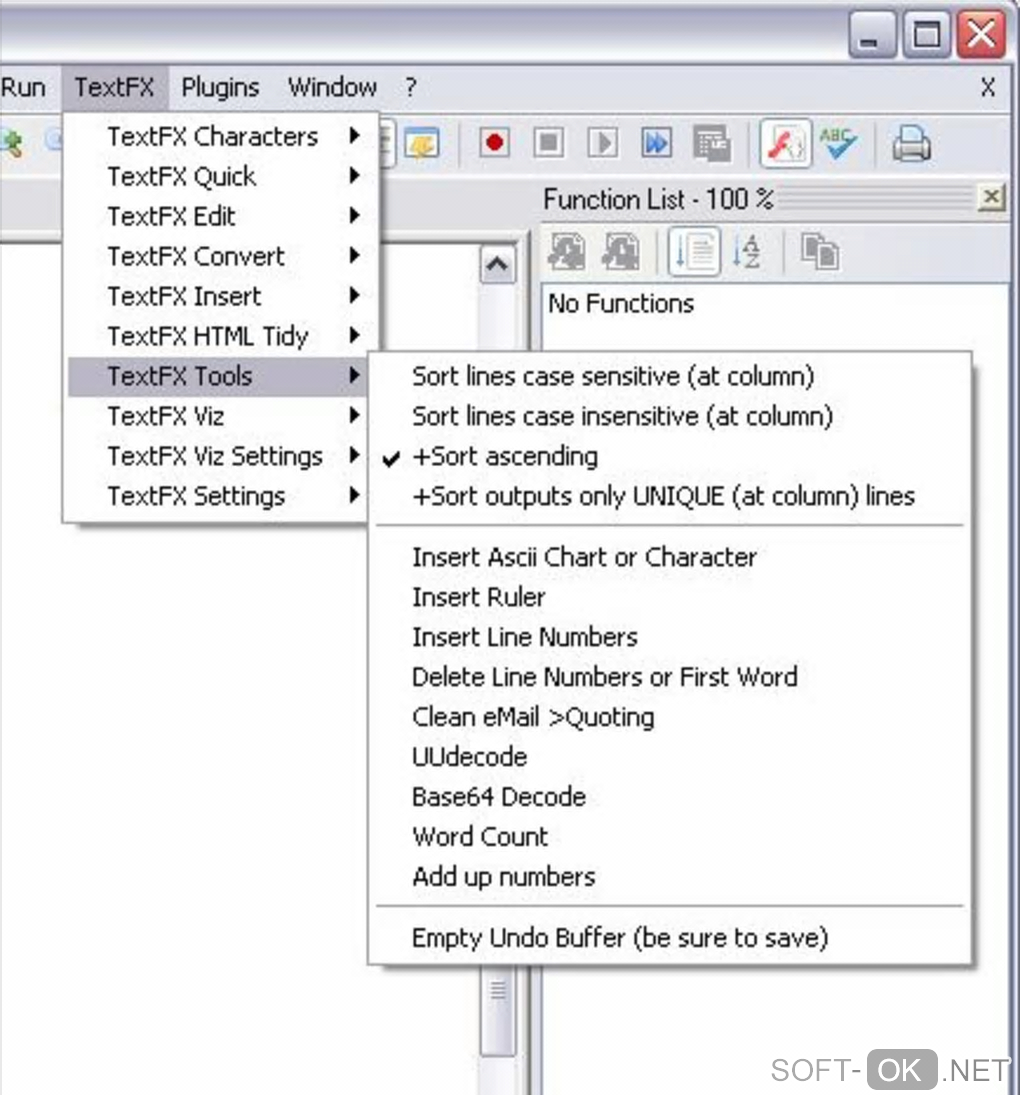This screenshot has height=1095, width=1020.
Task: Choose Sort lines case sensitive (at column)
Action: tap(670, 377)
